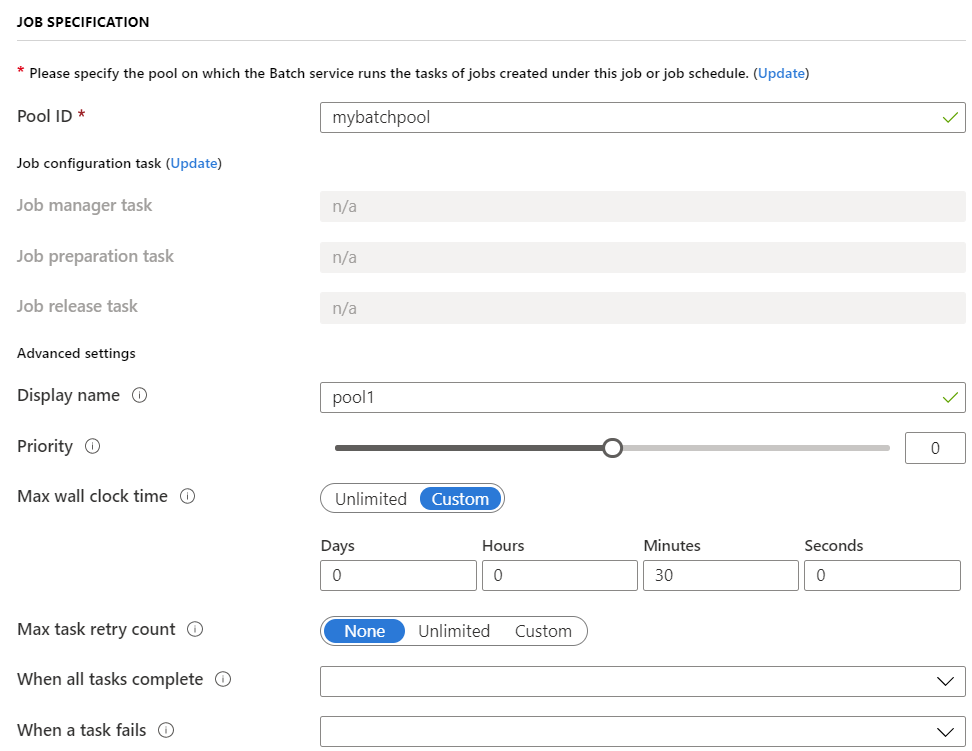Image resolution: width=972 pixels, height=751 pixels.
Task: Click Update link for Job configuration task
Action: tap(194, 163)
